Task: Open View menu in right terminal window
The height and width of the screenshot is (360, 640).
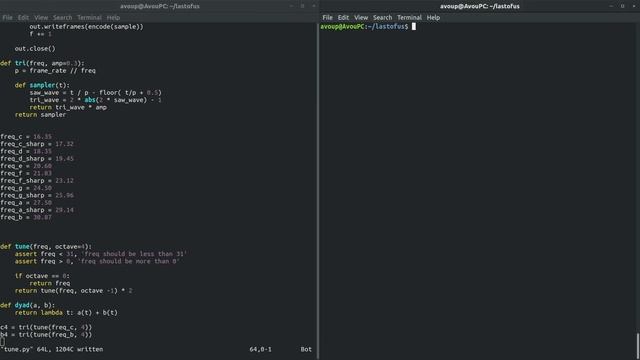Action: (361, 18)
